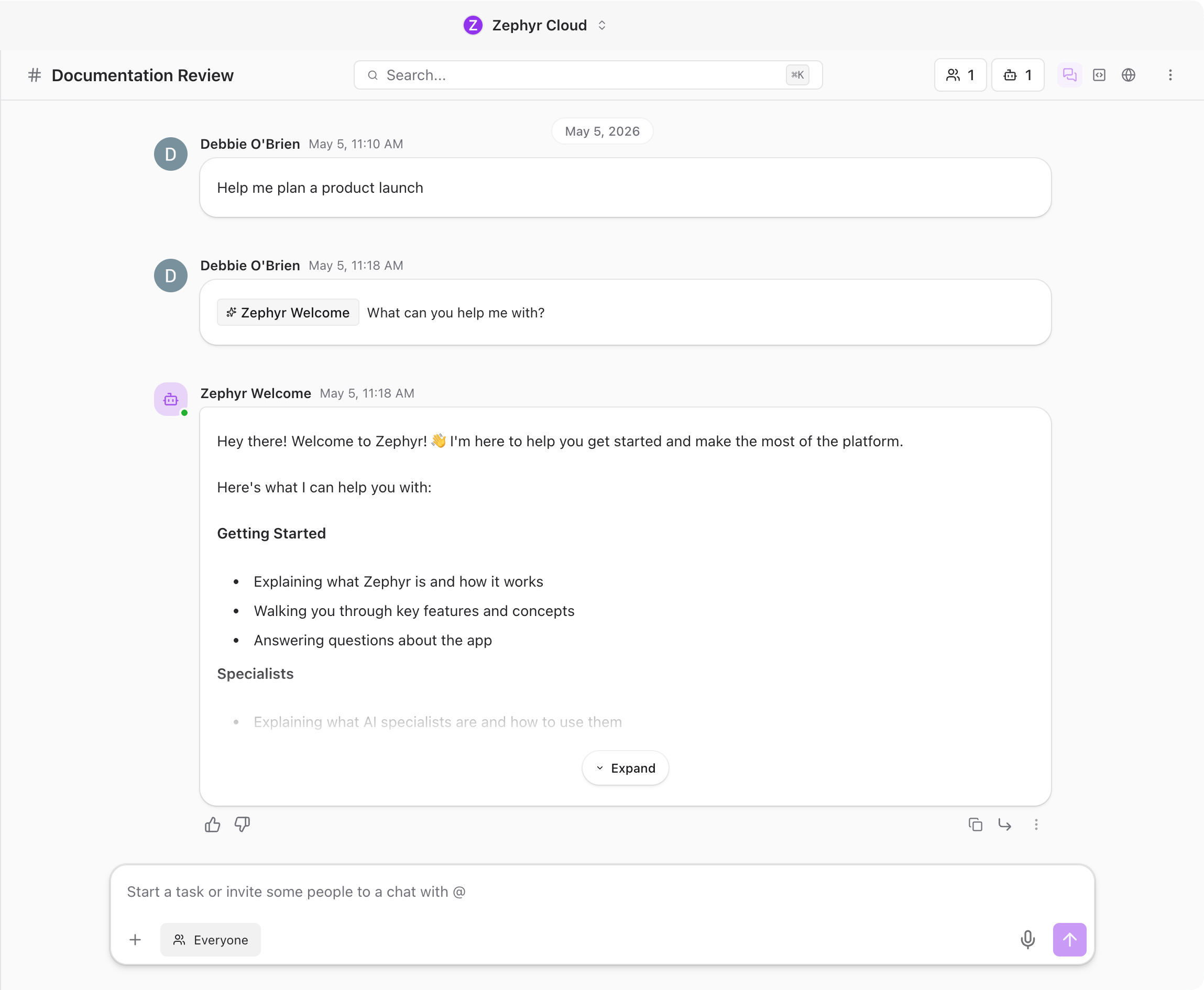
Task: Open the message's more options menu
Action: 1036,824
